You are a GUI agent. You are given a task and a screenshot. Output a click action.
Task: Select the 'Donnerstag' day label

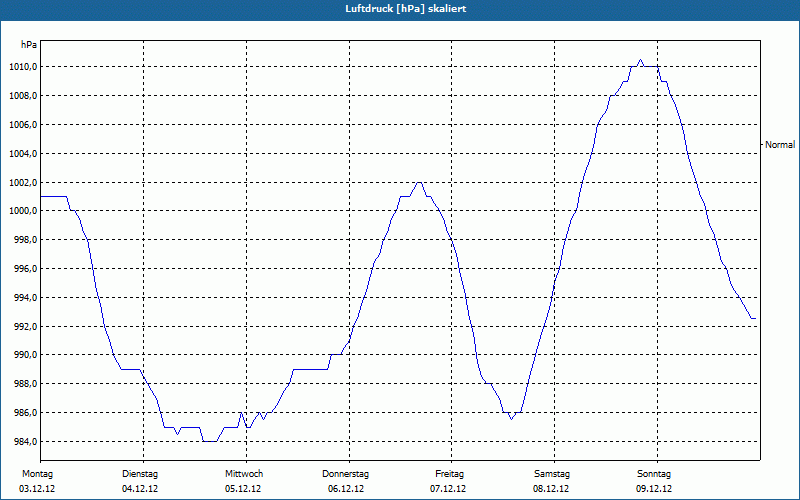click(345, 474)
